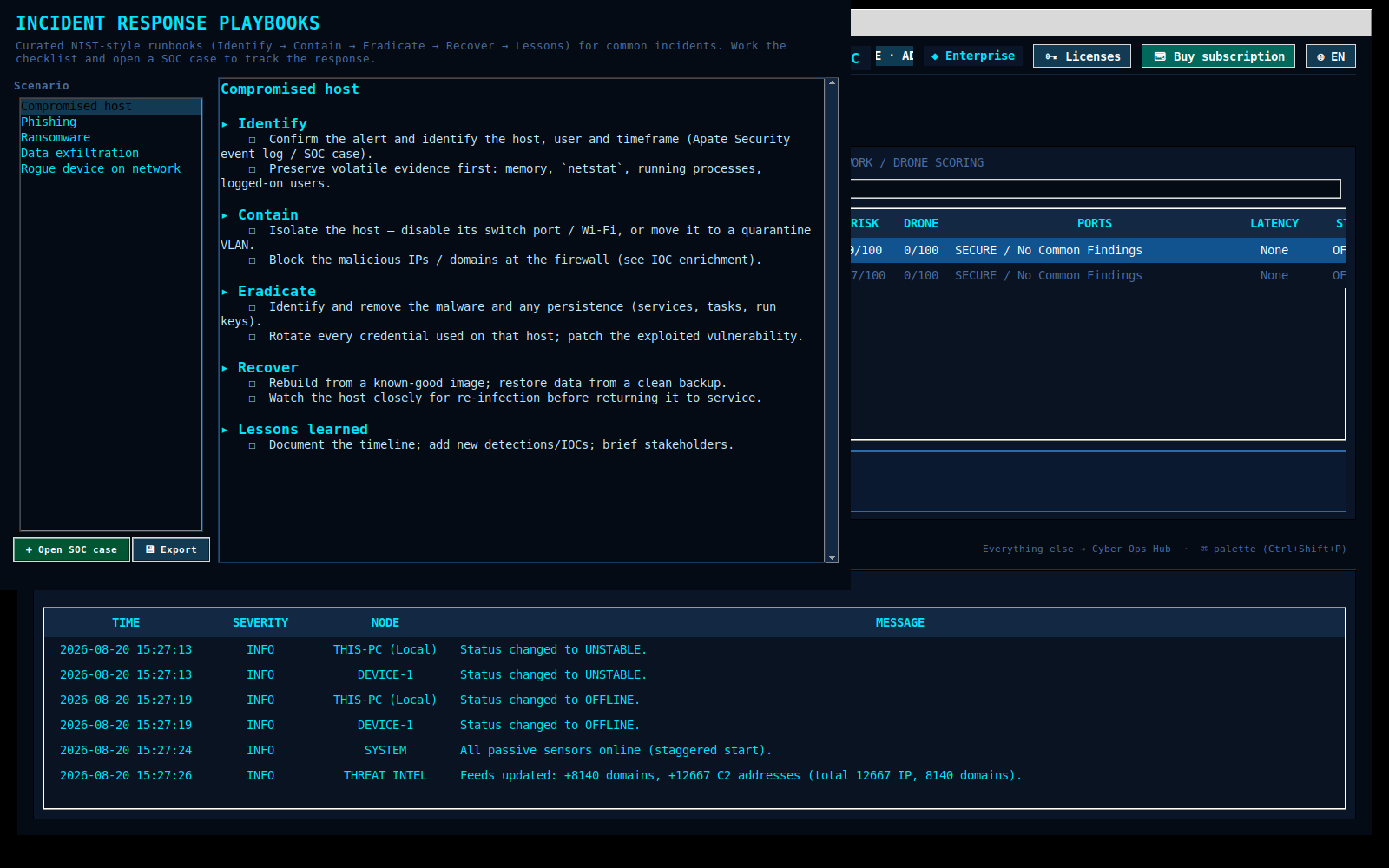
Task: Select the Compromised host scenario
Action: tap(111, 106)
